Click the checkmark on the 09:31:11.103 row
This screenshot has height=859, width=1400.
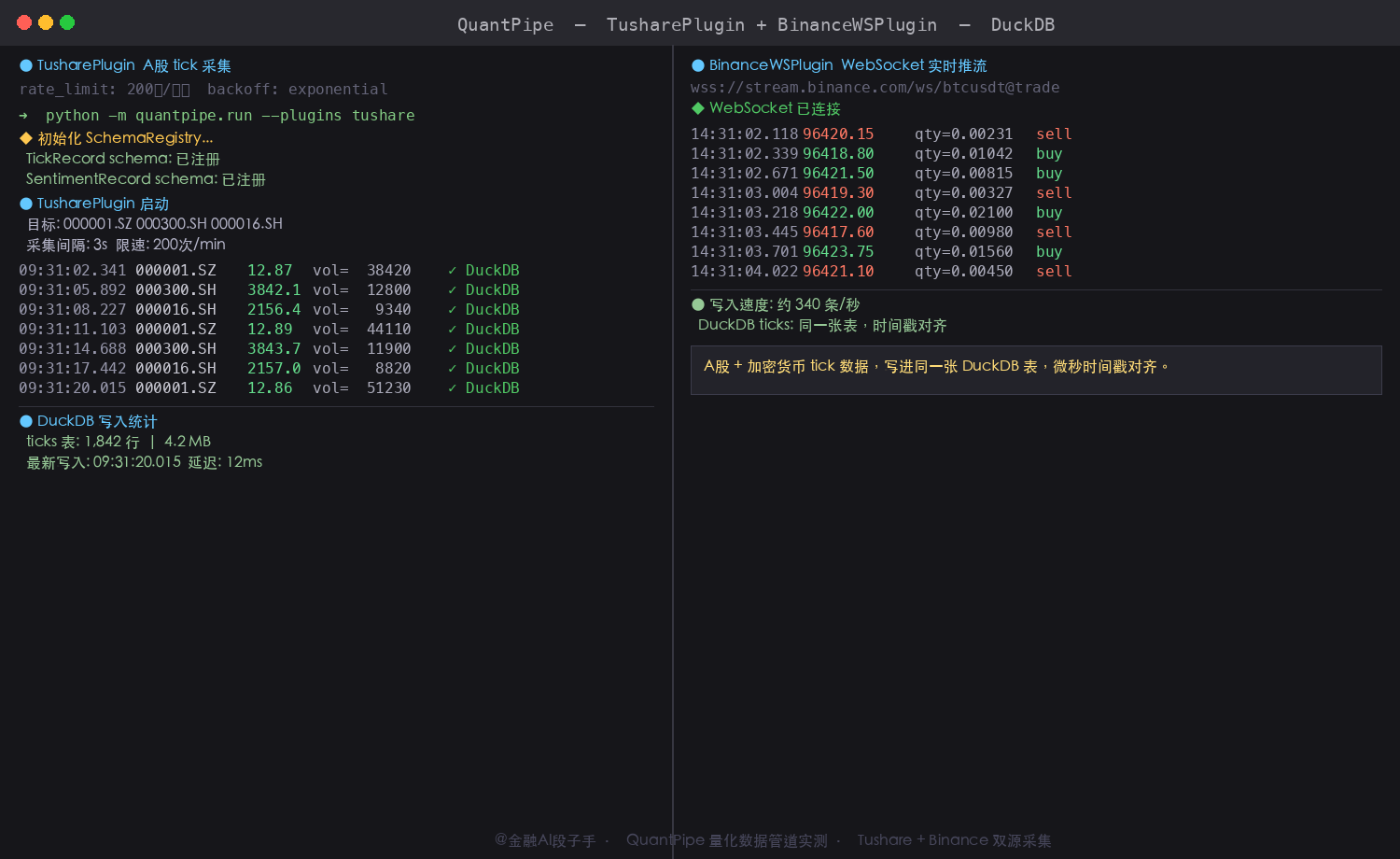click(452, 330)
